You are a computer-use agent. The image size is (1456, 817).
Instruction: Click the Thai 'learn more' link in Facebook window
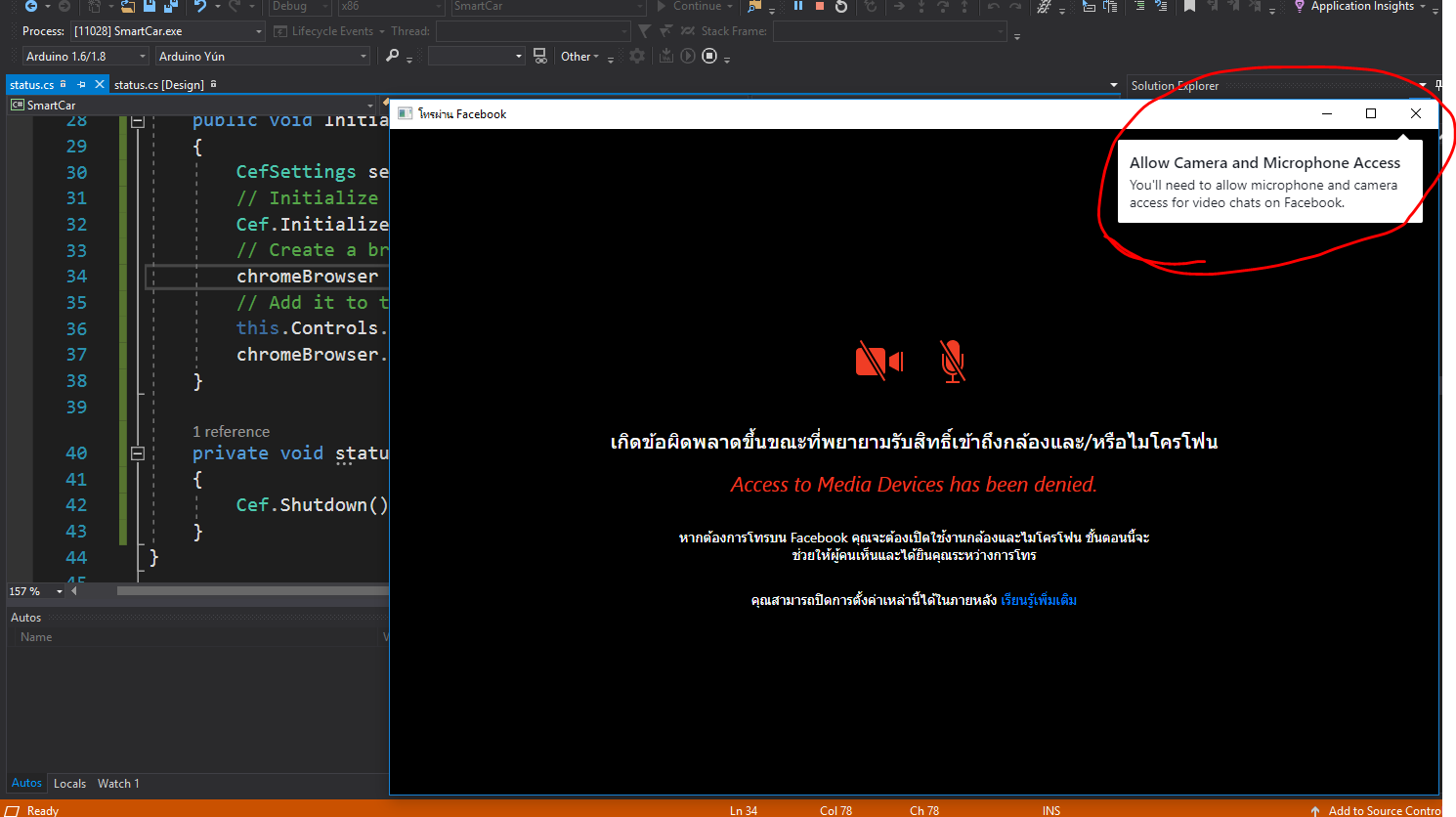1039,600
